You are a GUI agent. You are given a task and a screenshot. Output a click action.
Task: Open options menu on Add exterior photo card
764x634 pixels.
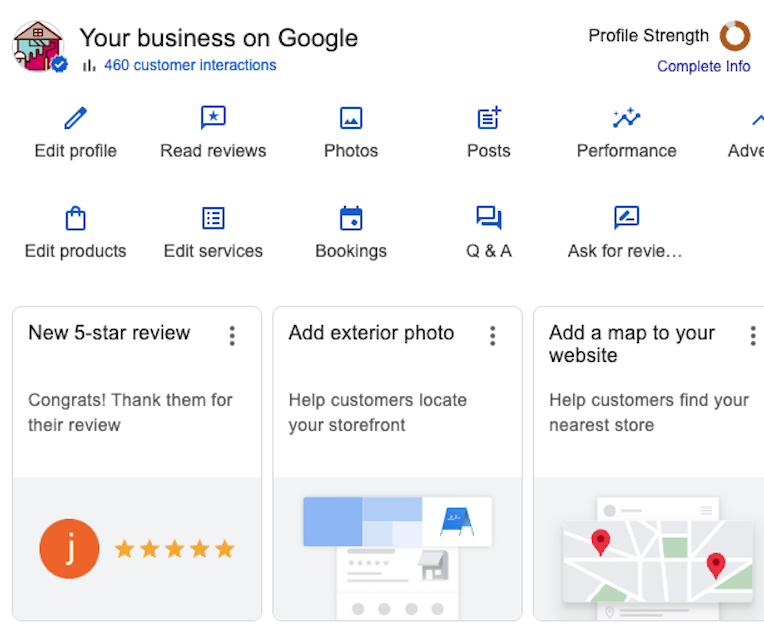click(492, 336)
